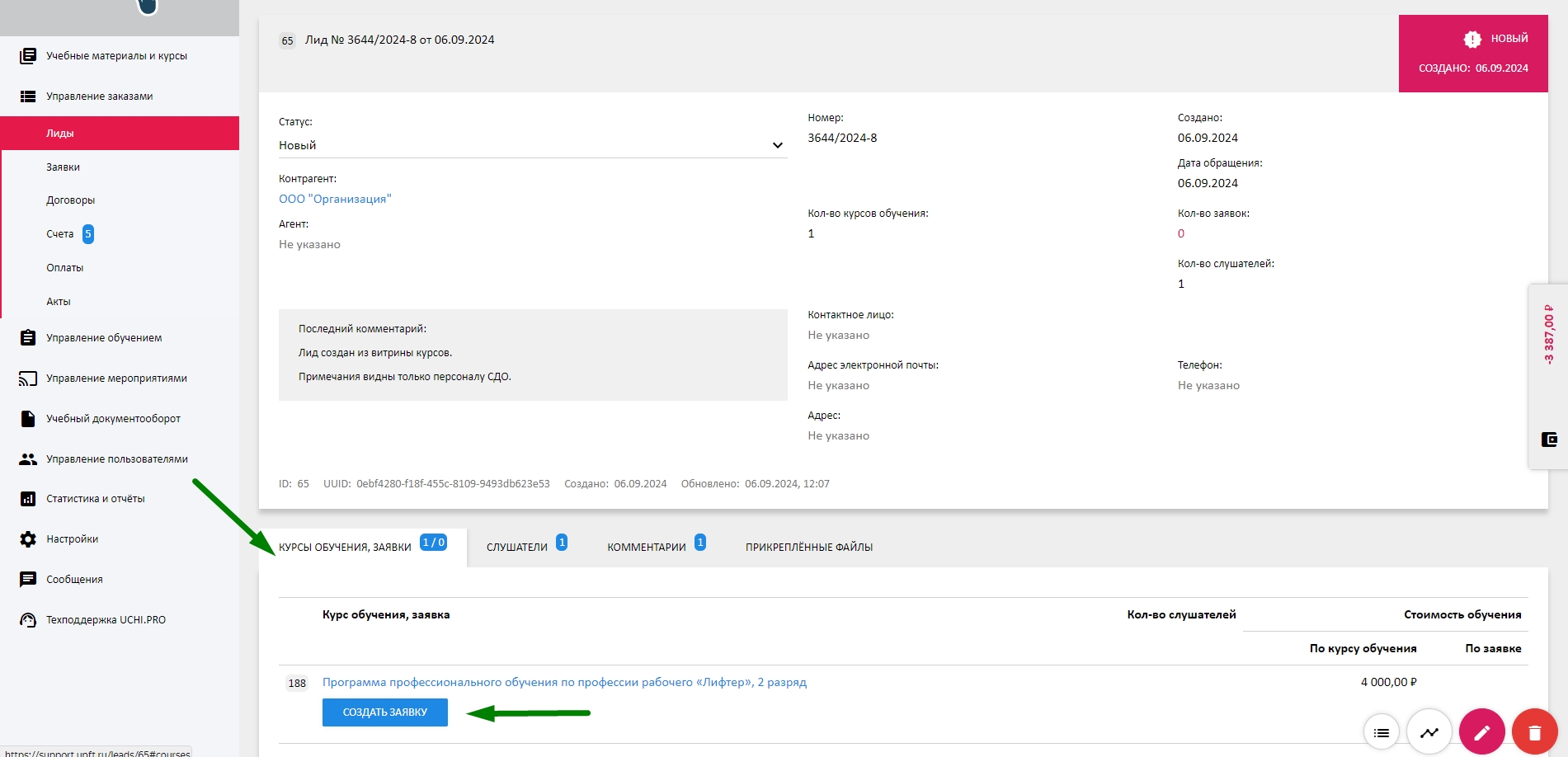The height and width of the screenshot is (757, 1568).
Task: Click the Учебный документооборот label
Action: pos(114,419)
